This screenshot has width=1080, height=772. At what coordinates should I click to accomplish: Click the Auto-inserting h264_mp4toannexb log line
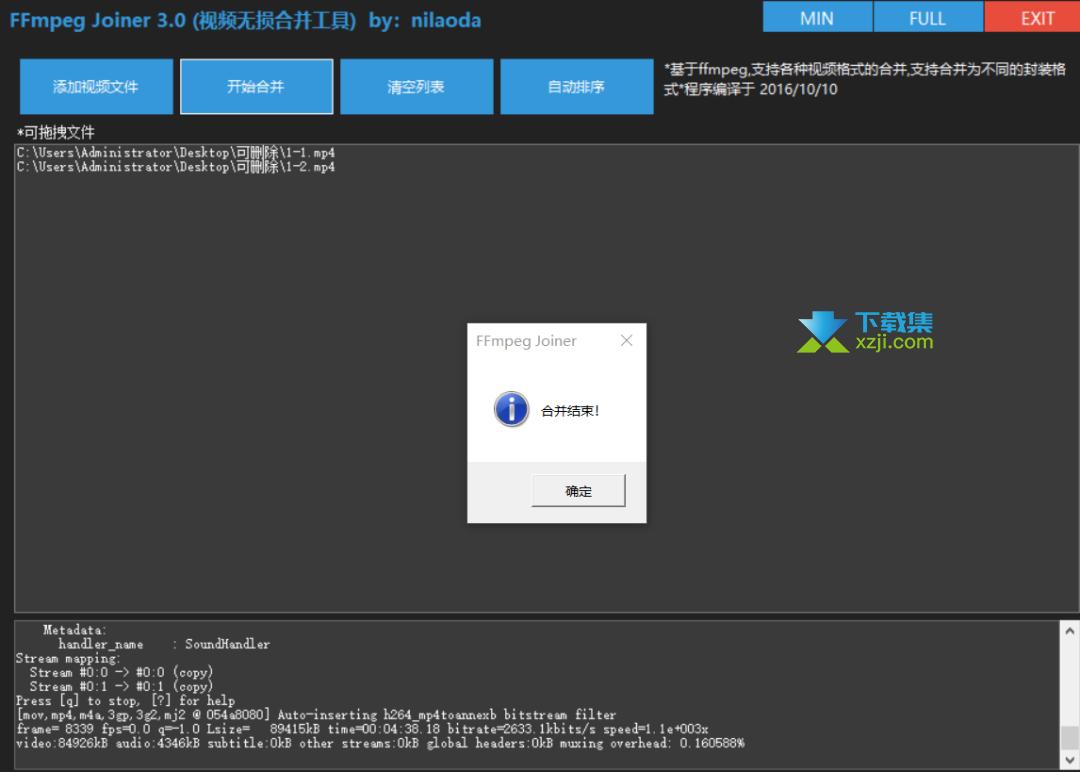coord(316,715)
